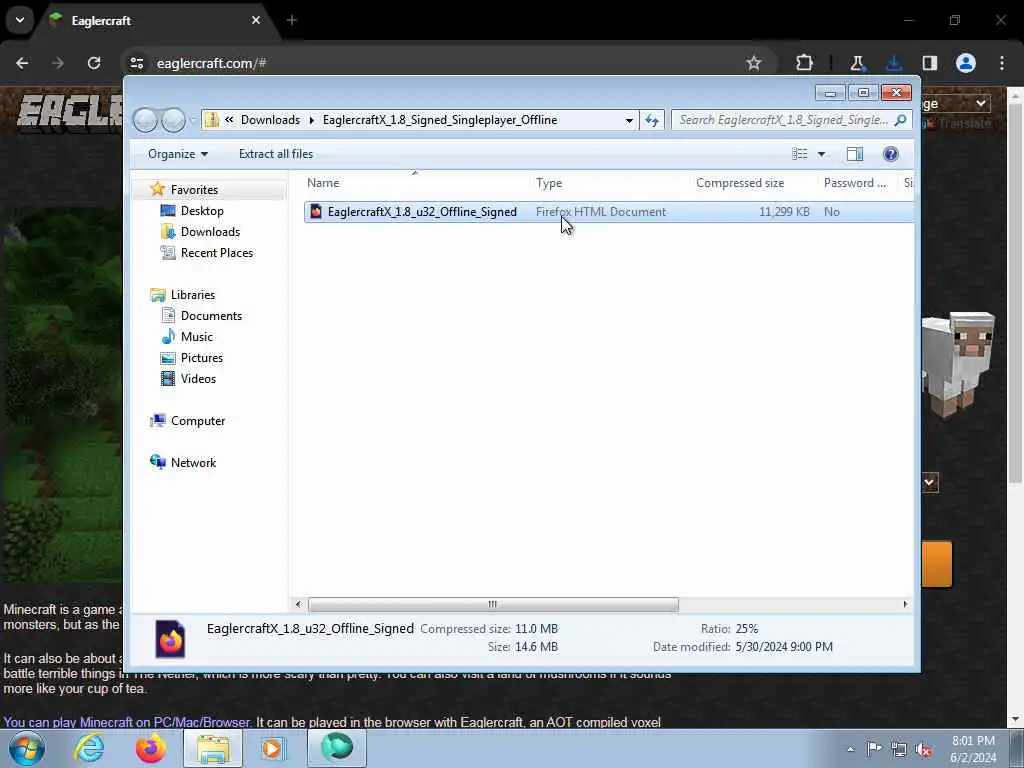Open the Chrome Labs flask icon
This screenshot has height=768, width=1024.
857,63
